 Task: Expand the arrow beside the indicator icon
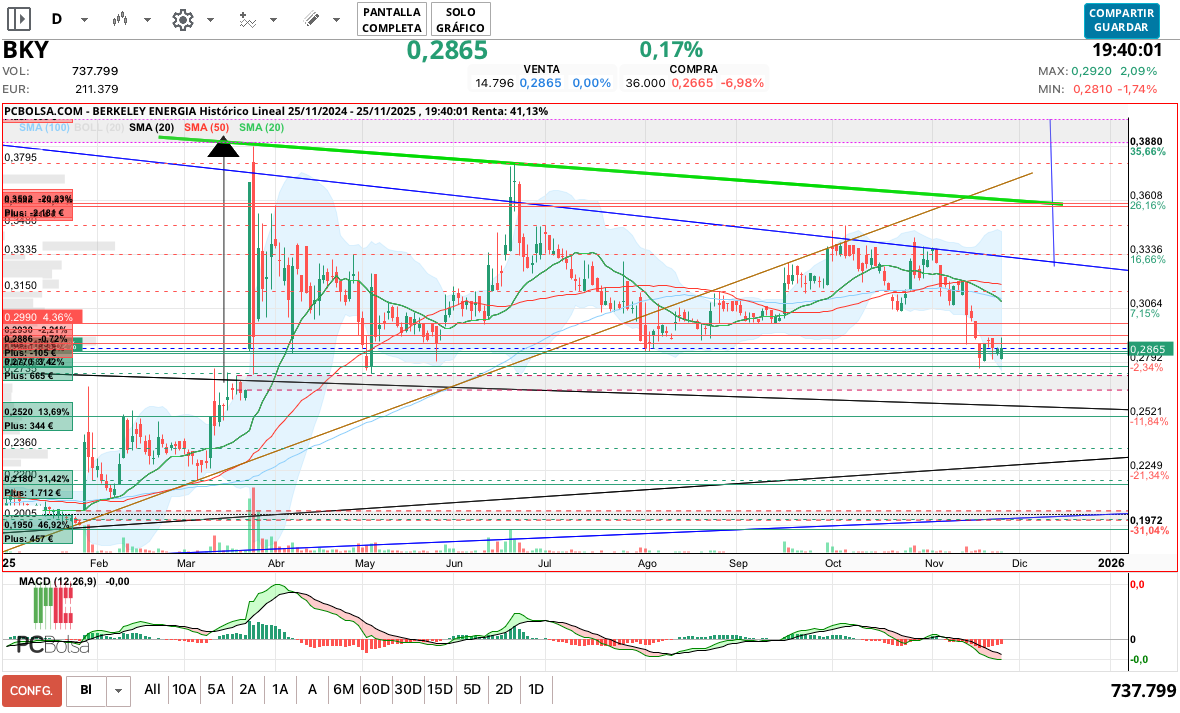(274, 20)
